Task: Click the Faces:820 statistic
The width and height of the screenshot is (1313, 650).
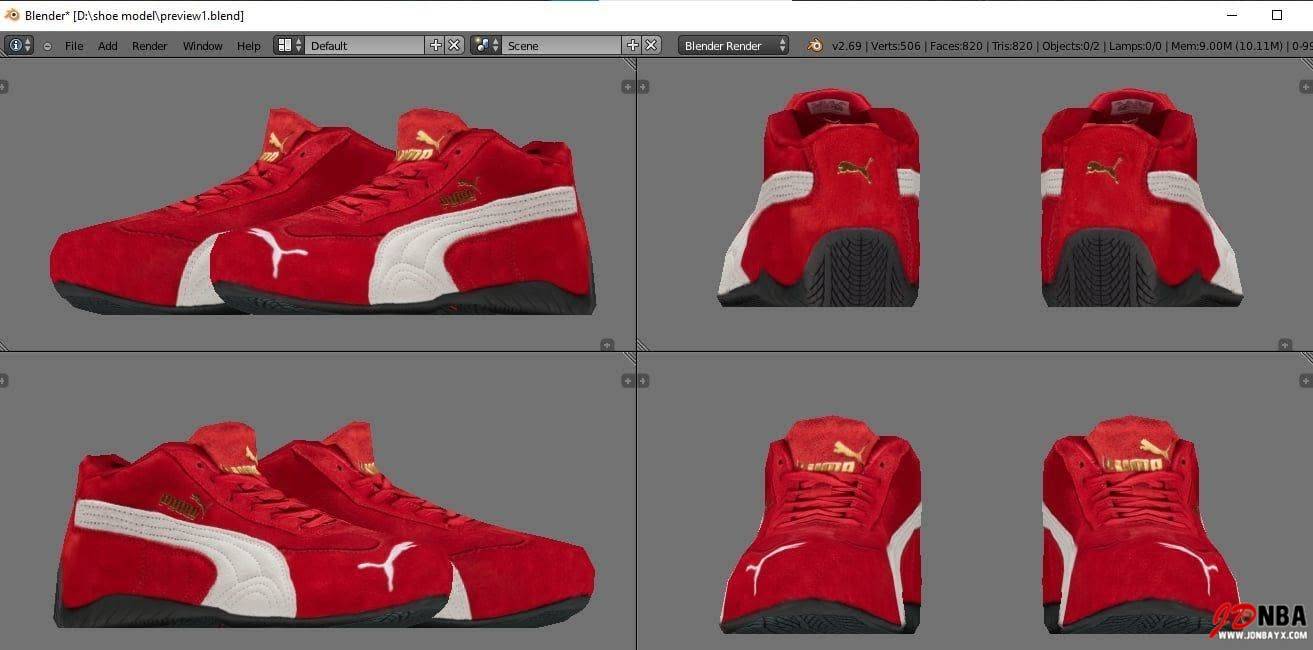Action: point(955,46)
